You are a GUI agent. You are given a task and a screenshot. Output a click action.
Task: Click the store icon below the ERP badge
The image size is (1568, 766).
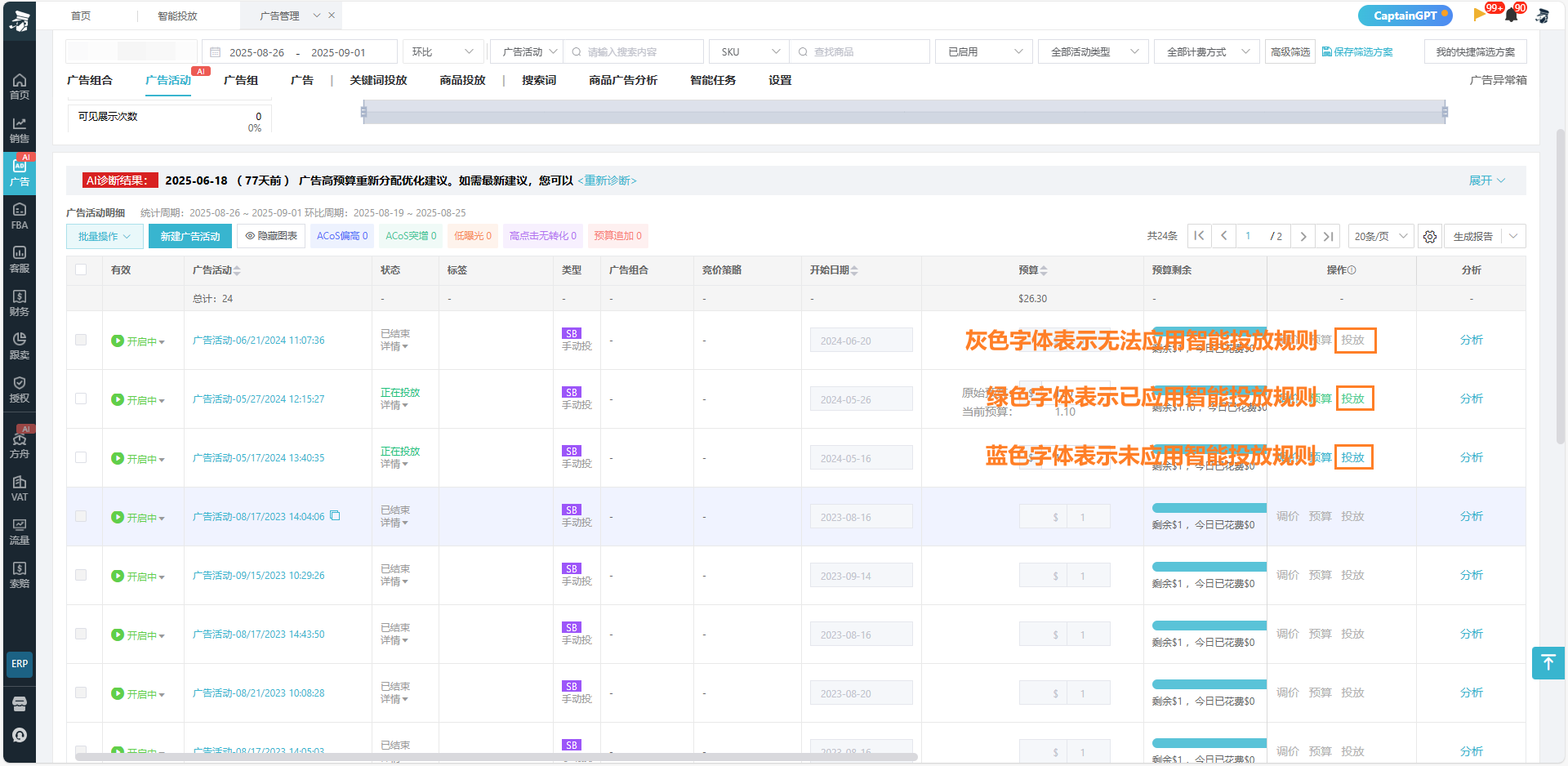point(20,704)
